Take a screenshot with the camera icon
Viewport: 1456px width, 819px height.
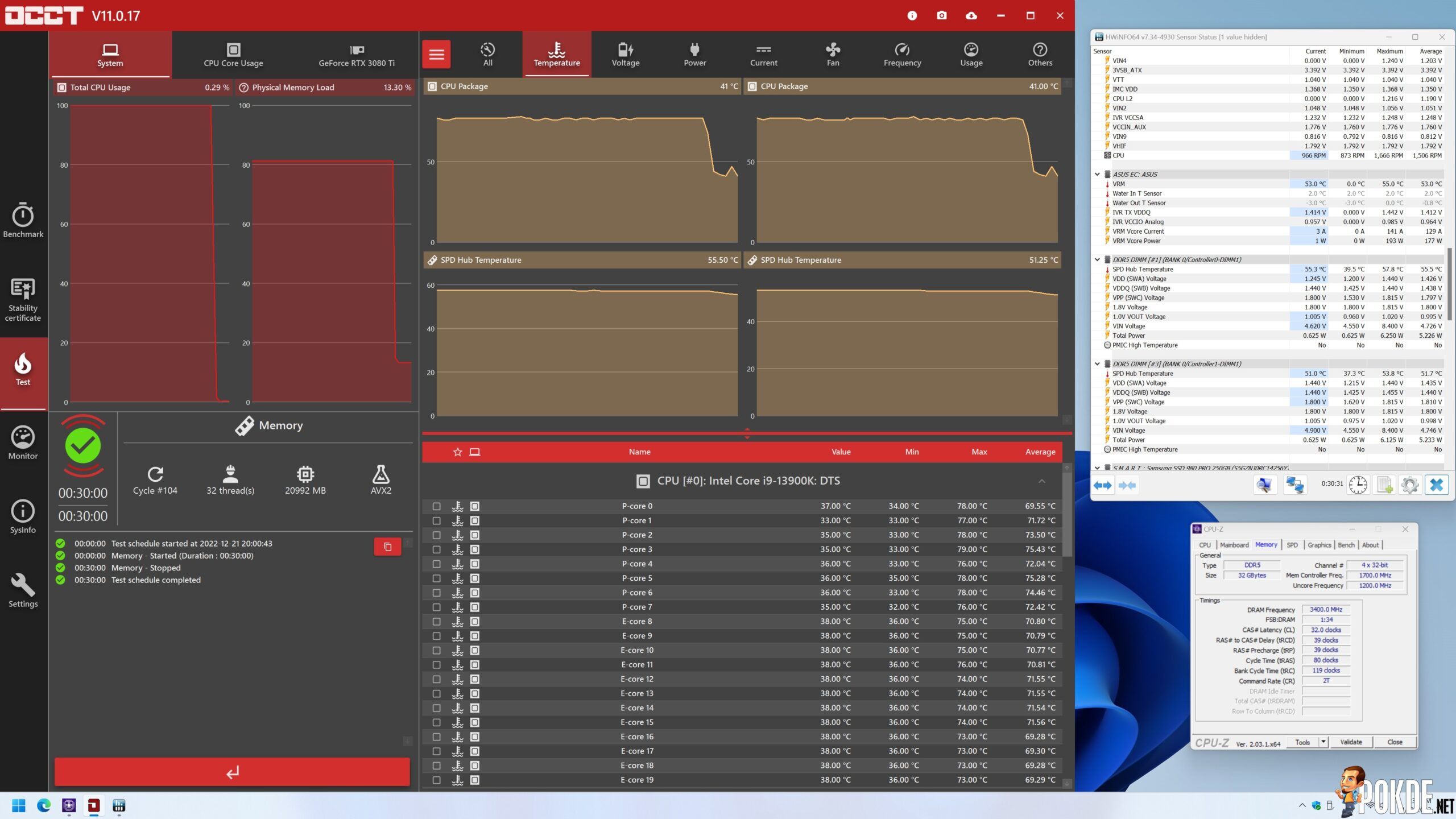point(942,15)
